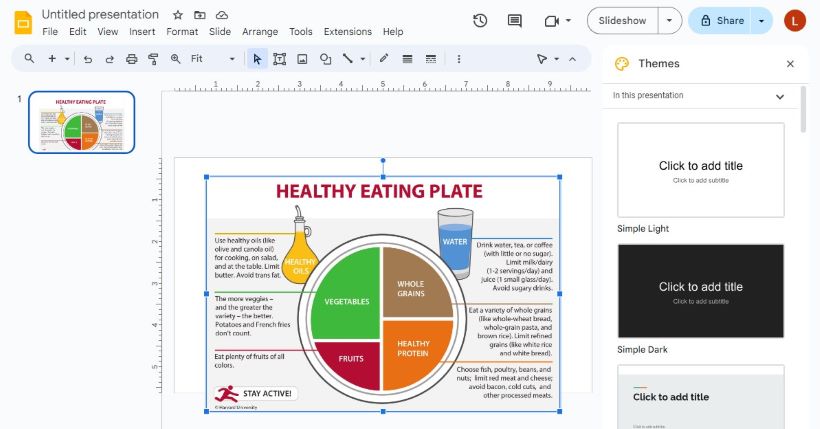Open border dash options
This screenshot has height=429, width=820.
tap(431, 59)
